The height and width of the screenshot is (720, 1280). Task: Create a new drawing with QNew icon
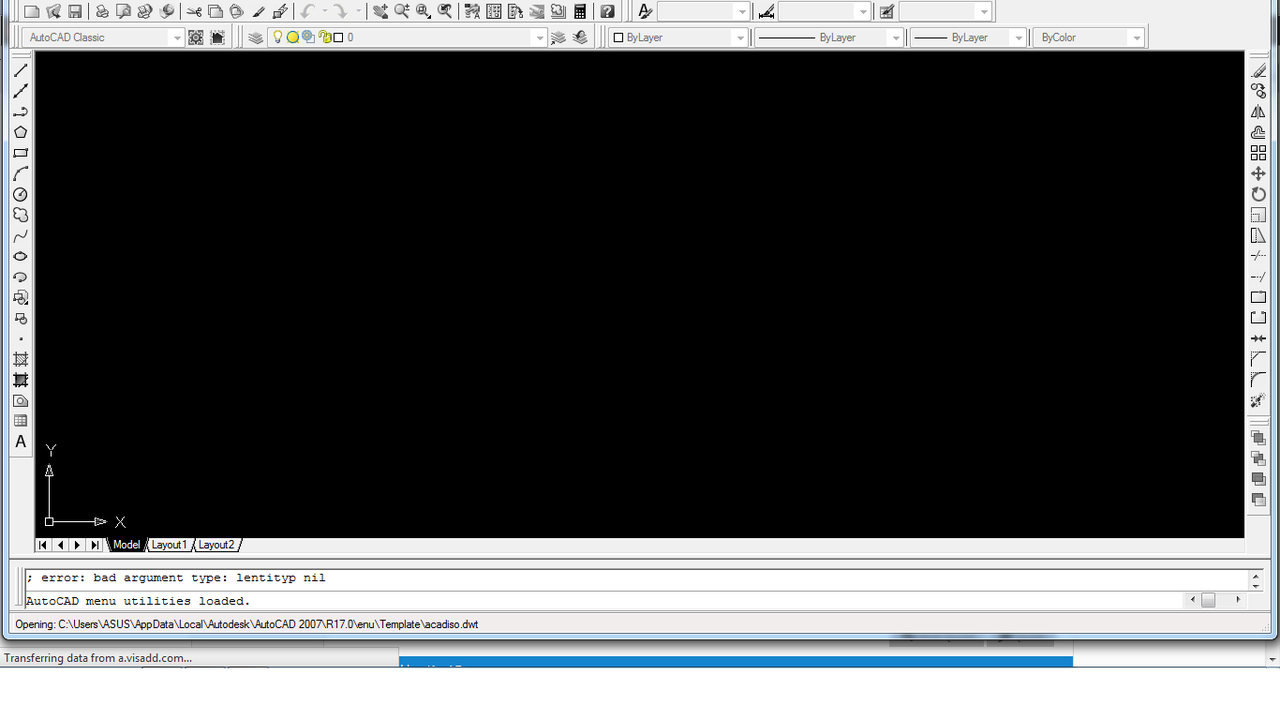pos(32,12)
